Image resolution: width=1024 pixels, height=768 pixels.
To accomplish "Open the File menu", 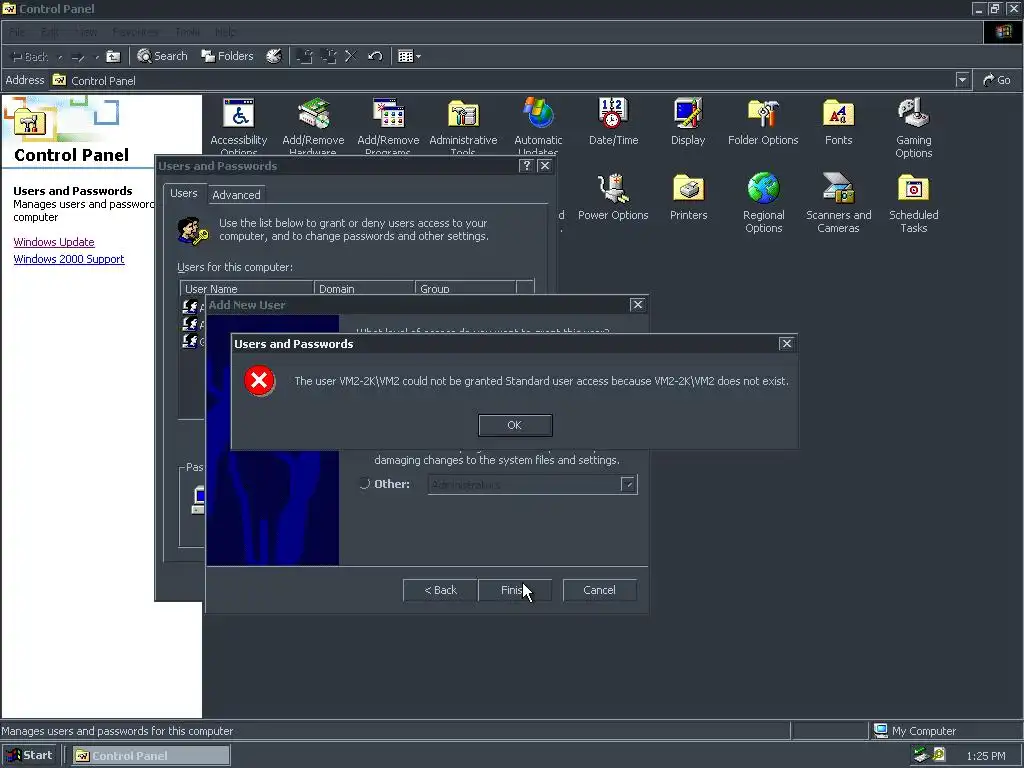I will pos(17,32).
